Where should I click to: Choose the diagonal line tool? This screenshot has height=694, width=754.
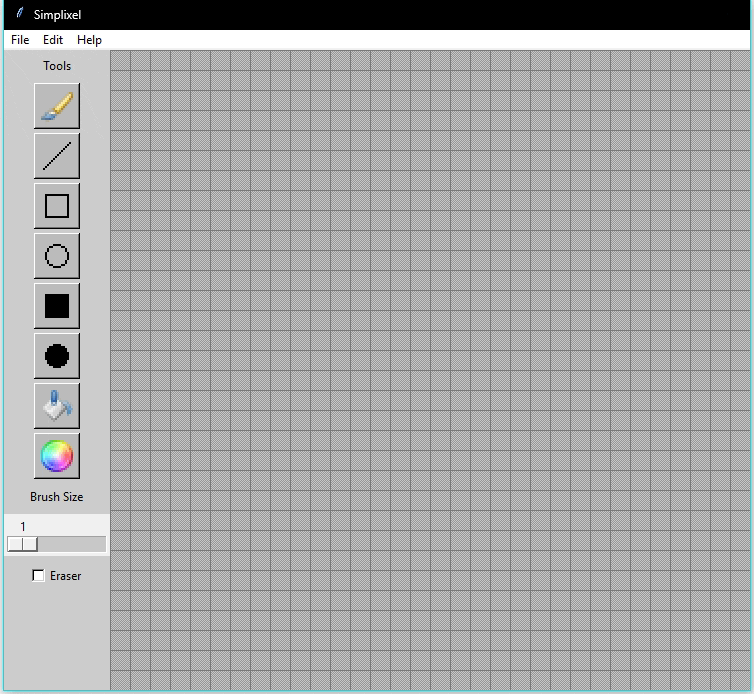pos(57,156)
